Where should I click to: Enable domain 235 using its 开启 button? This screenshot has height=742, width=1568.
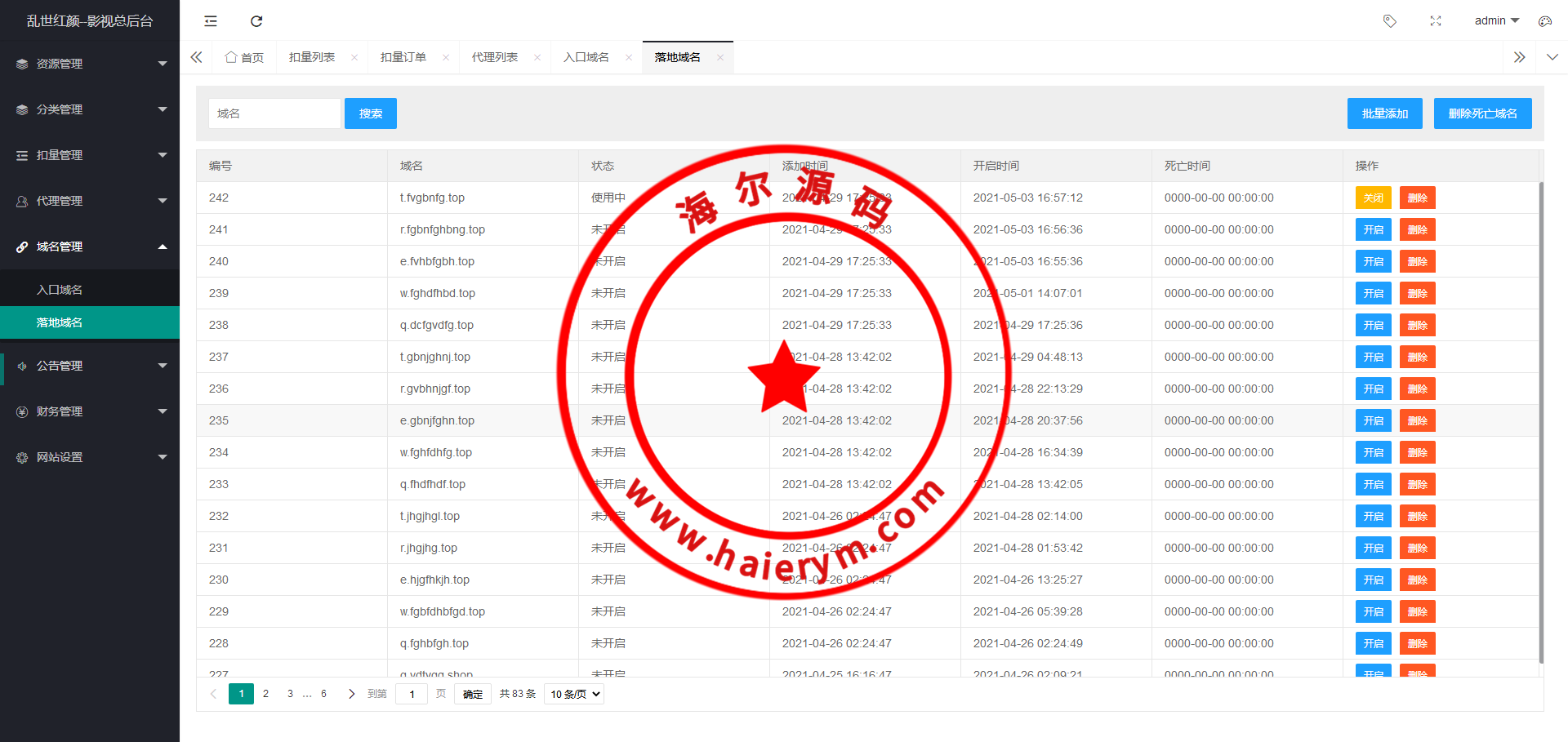pyautogui.click(x=1373, y=420)
